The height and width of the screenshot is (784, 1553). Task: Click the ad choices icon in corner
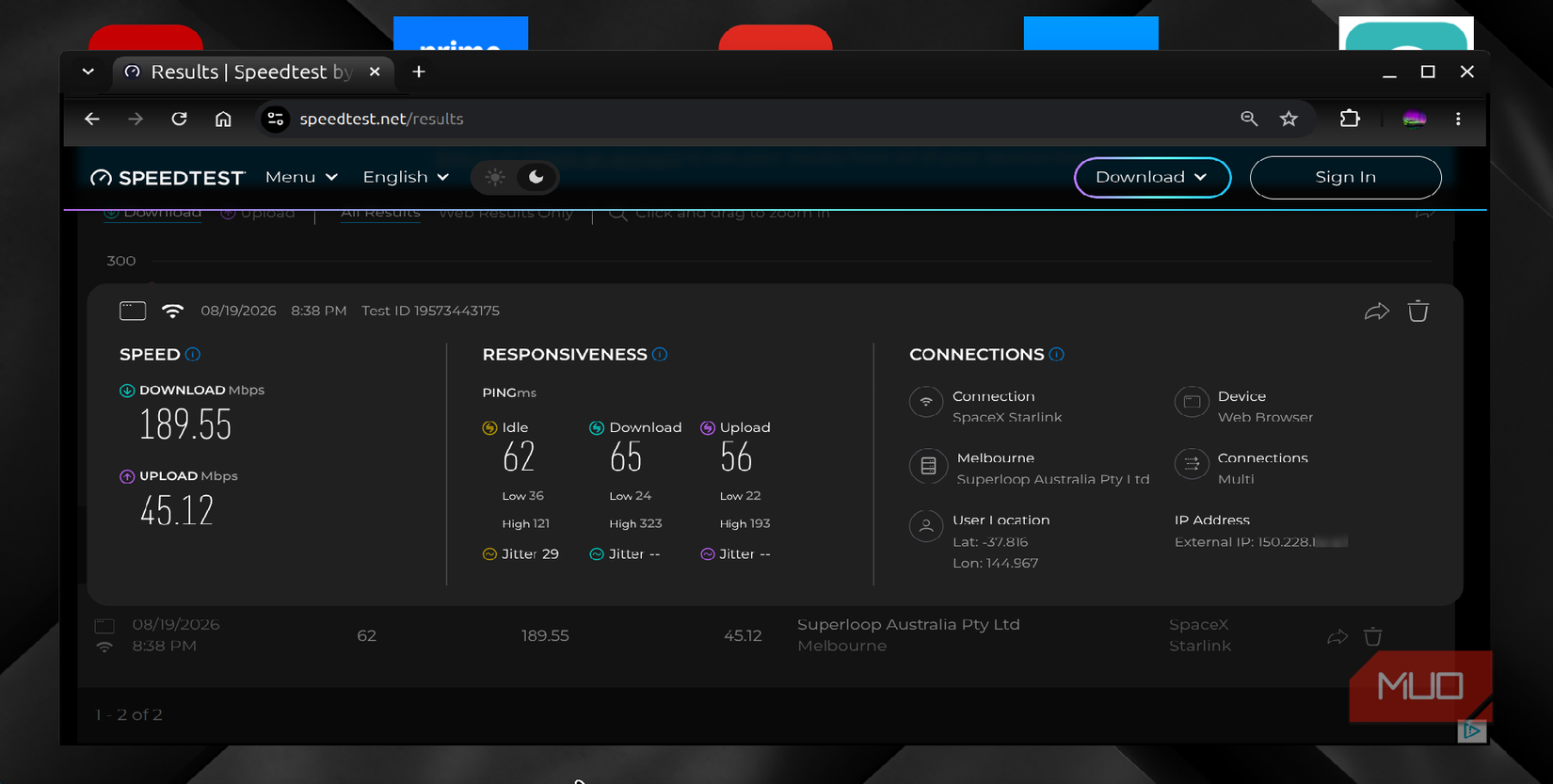(1472, 730)
